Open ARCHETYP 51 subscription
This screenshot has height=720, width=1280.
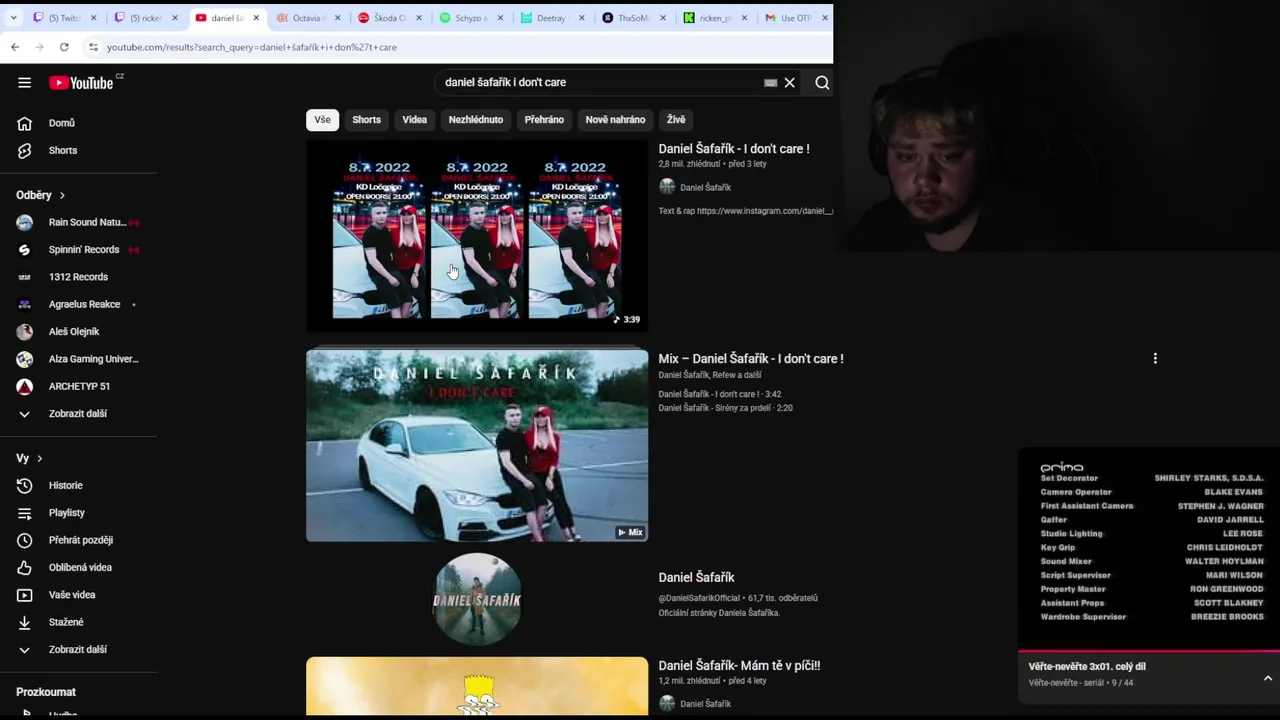(78, 386)
